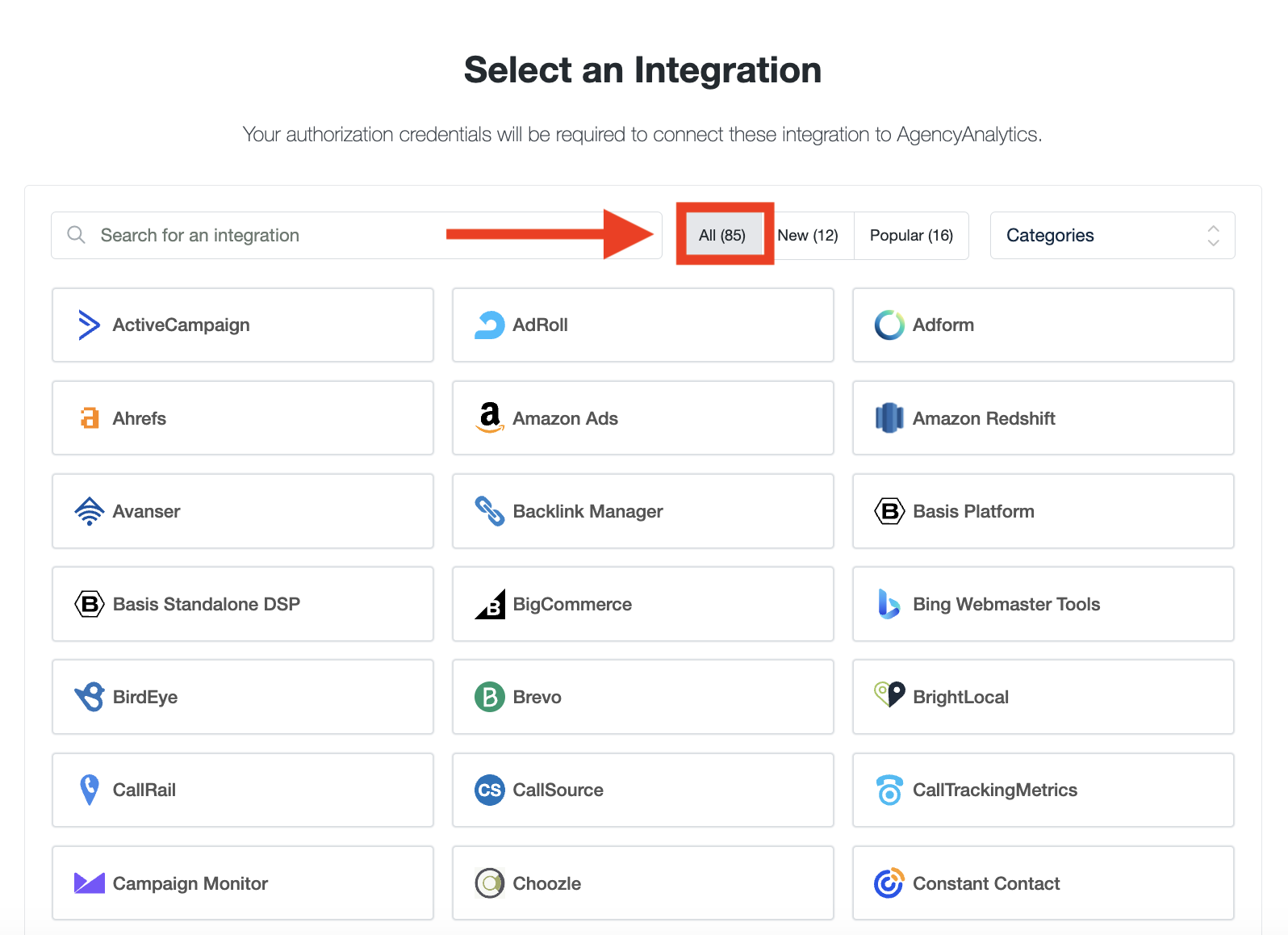Click the Bing Webmaster Tools logo icon
Image resolution: width=1288 pixels, height=935 pixels.
point(889,604)
